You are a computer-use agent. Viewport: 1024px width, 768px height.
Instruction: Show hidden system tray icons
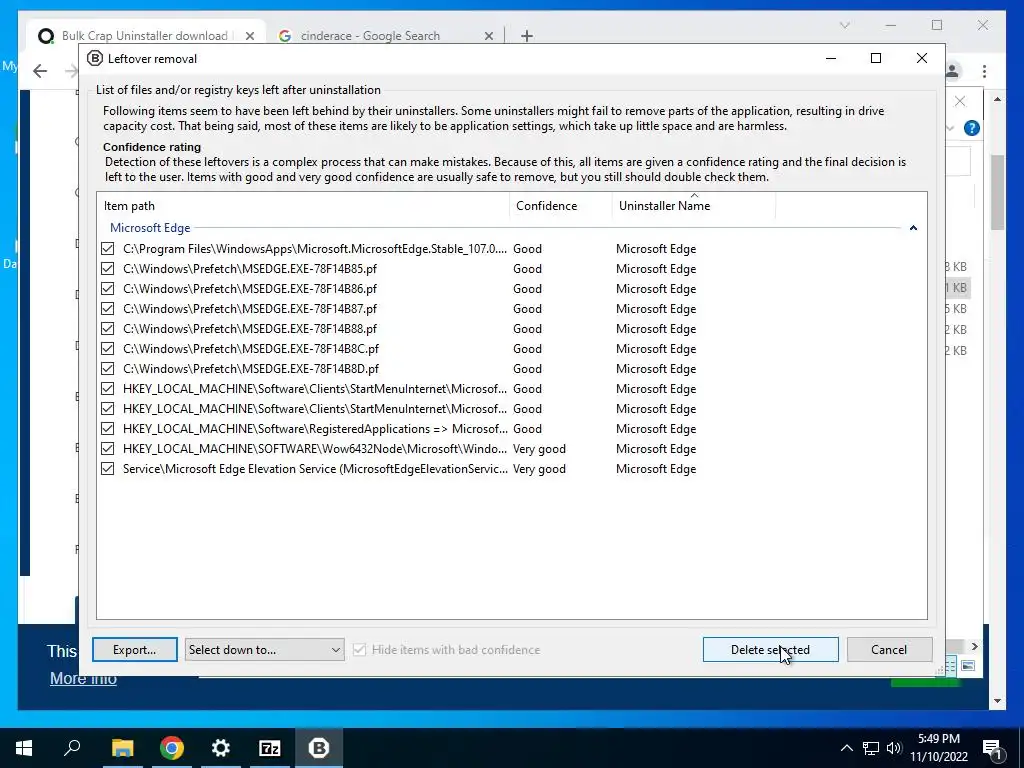(846, 748)
